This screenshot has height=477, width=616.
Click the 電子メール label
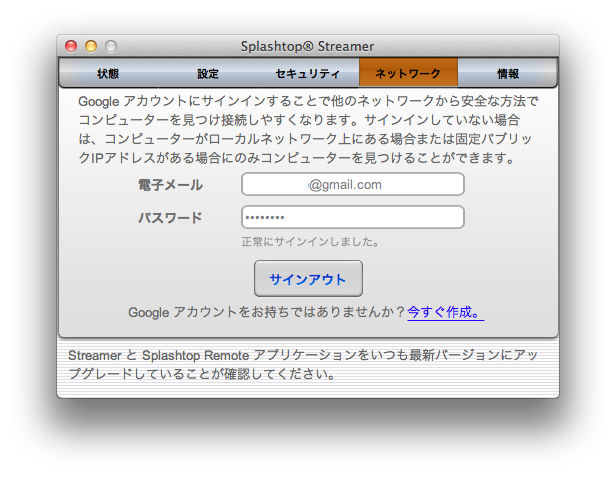(x=170, y=185)
